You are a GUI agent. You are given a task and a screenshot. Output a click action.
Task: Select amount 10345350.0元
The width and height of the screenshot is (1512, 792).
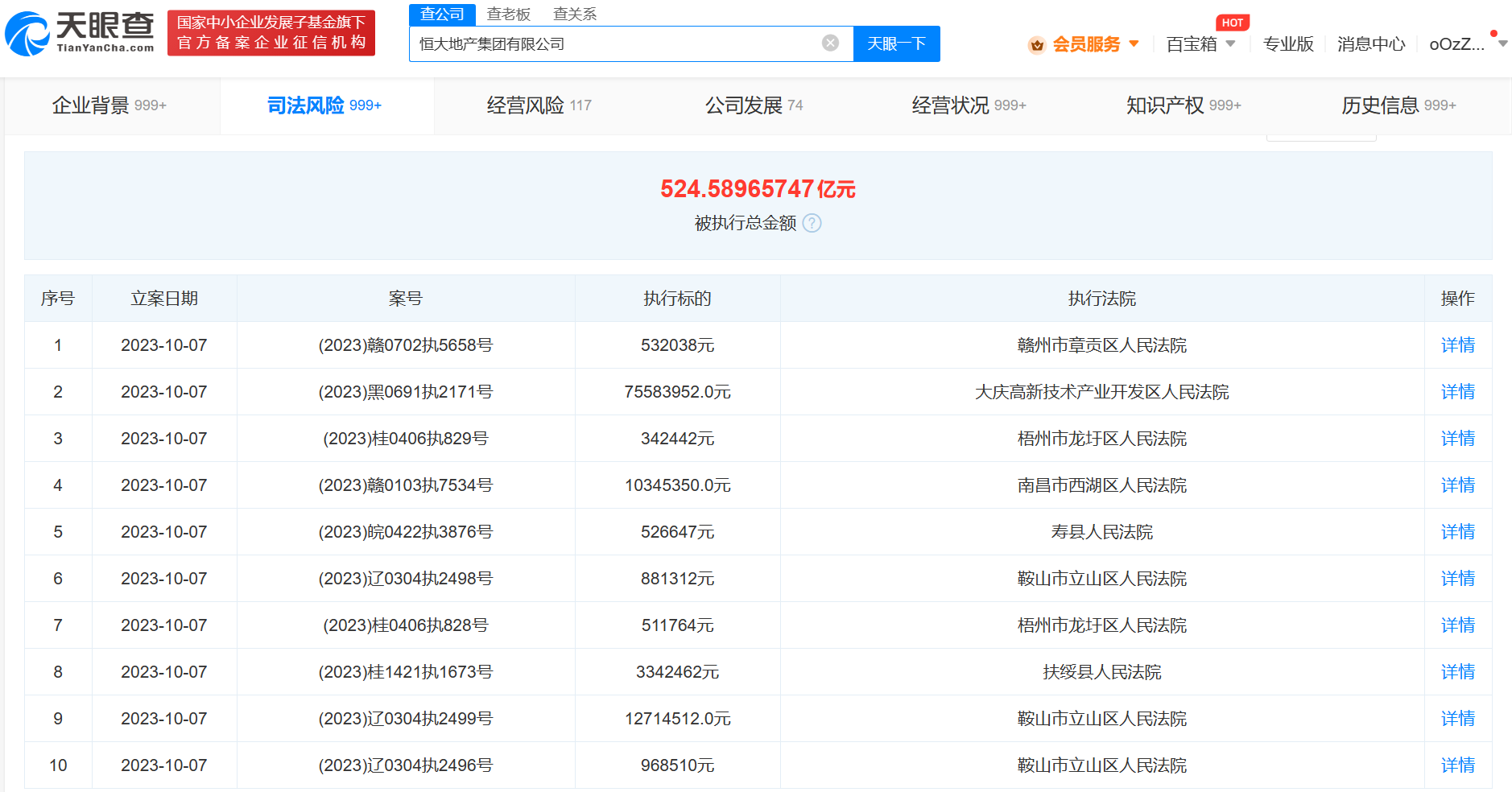pos(678,485)
